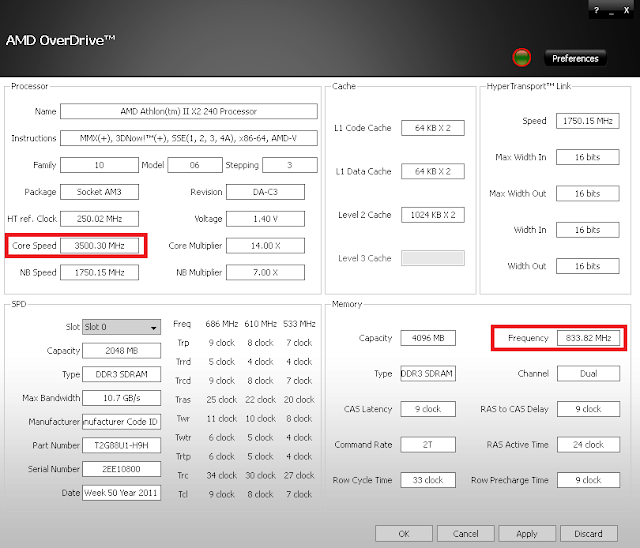The image size is (640, 548).
Task: Click the 610 MHz Freq column header
Action: pyautogui.click(x=260, y=324)
